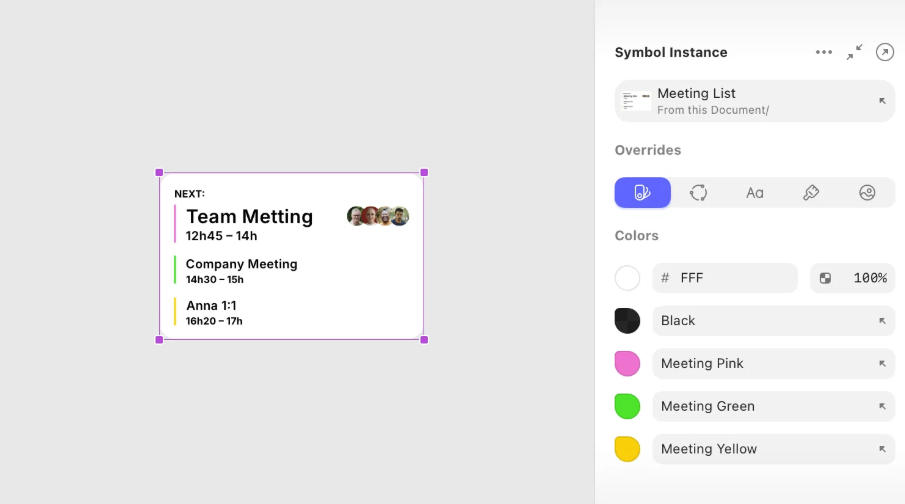Image resolution: width=905 pixels, height=504 pixels.
Task: Click the top-left selection handle
Action: tap(159, 173)
